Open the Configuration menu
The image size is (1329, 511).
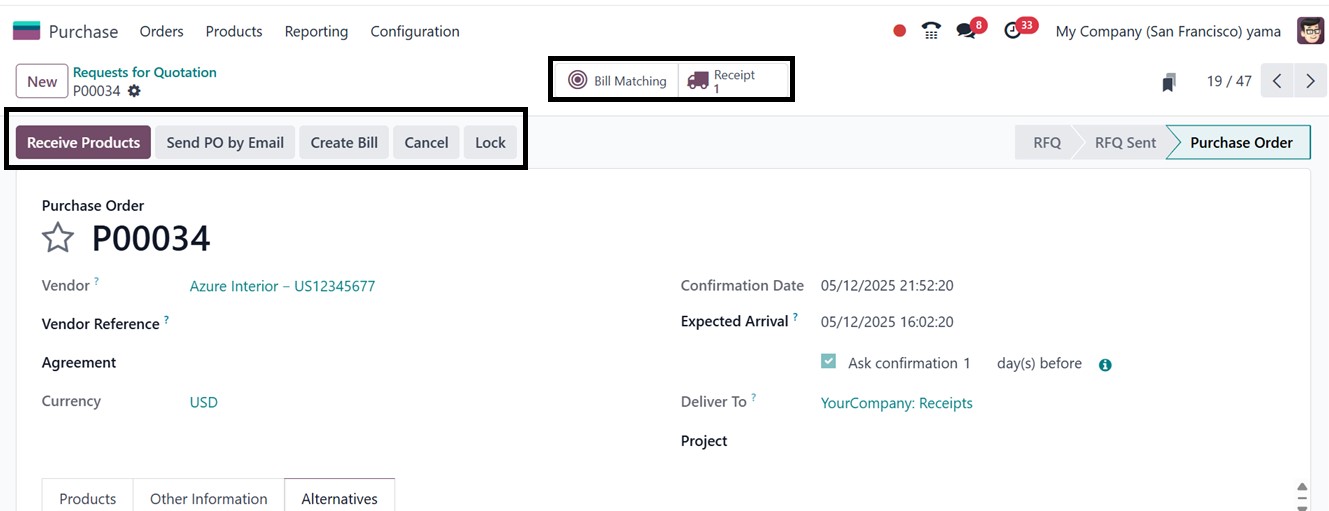coord(415,31)
